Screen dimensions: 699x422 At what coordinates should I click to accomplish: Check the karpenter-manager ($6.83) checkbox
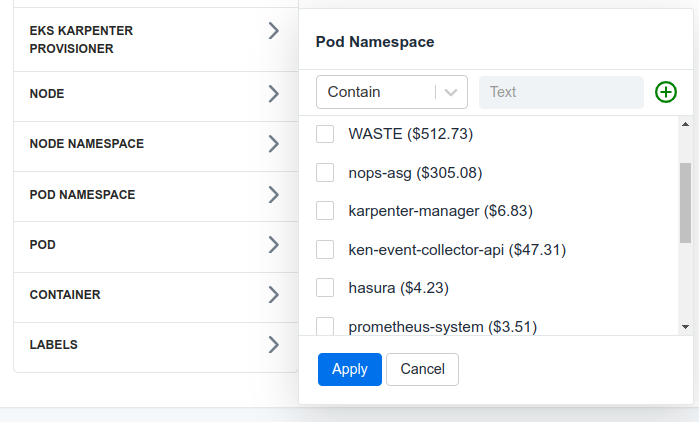tap(325, 211)
